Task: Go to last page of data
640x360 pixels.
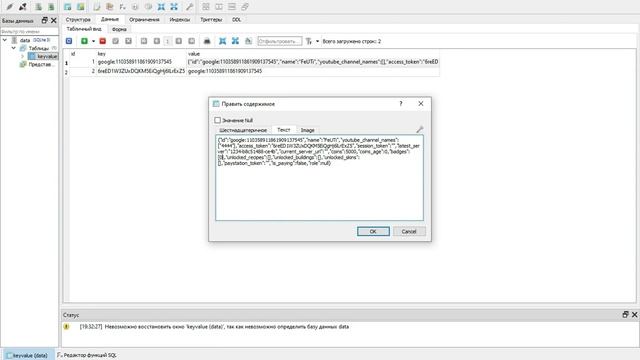Action: pos(191,41)
